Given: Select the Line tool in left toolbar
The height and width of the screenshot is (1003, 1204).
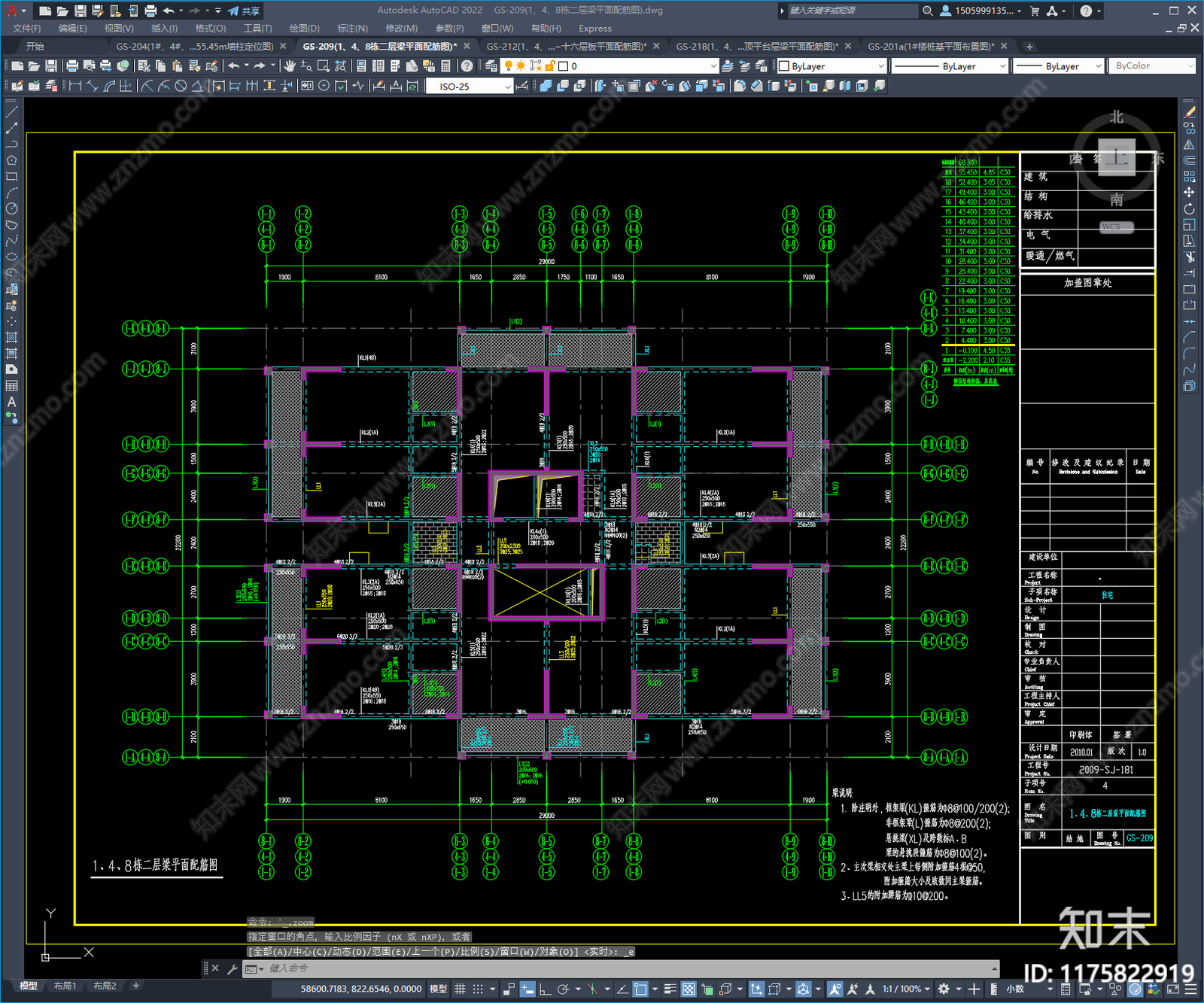Looking at the screenshot, I should coord(11,112).
